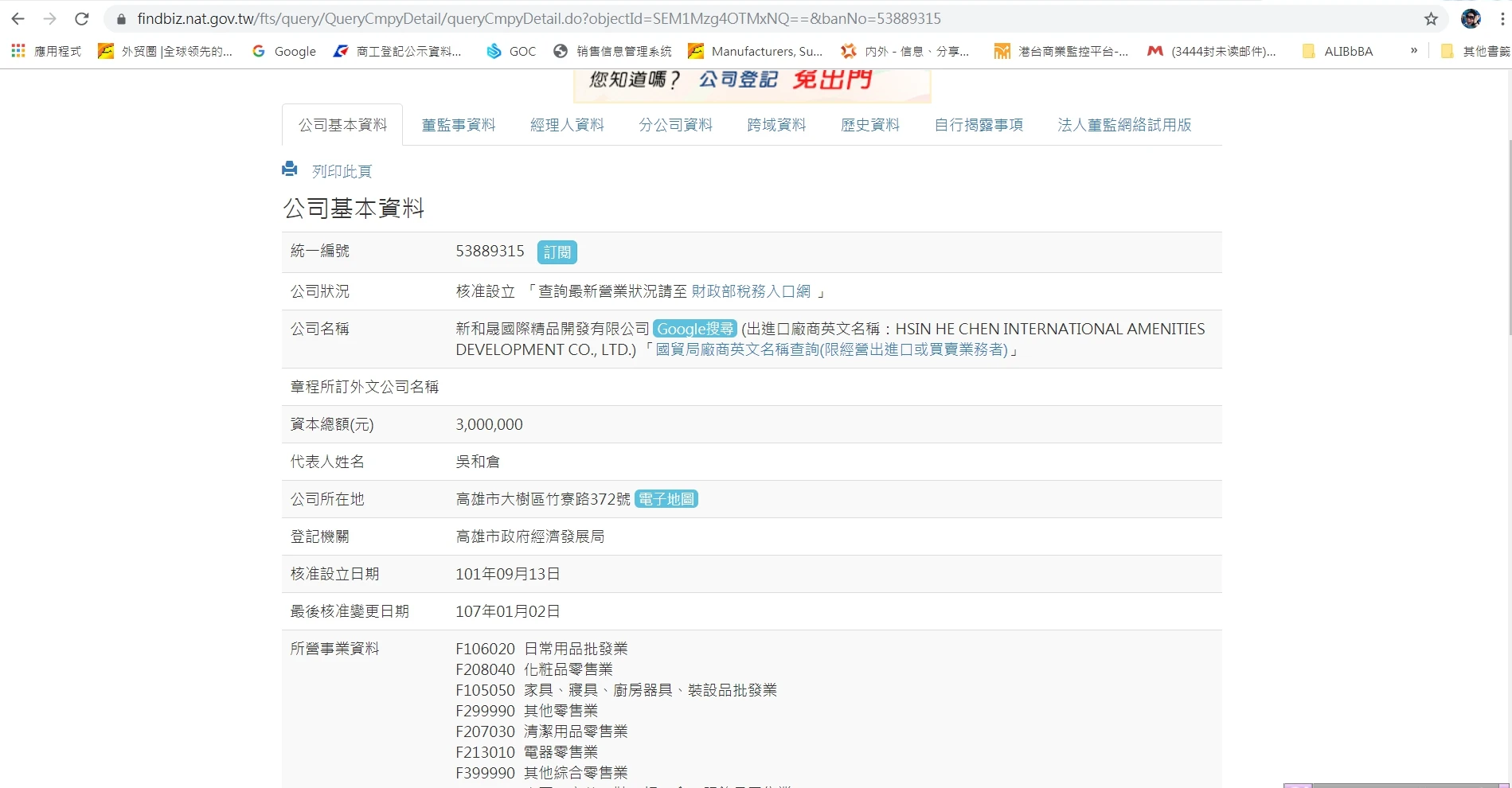Click the Google搜尋 button
The image size is (1512, 788).
click(x=694, y=329)
